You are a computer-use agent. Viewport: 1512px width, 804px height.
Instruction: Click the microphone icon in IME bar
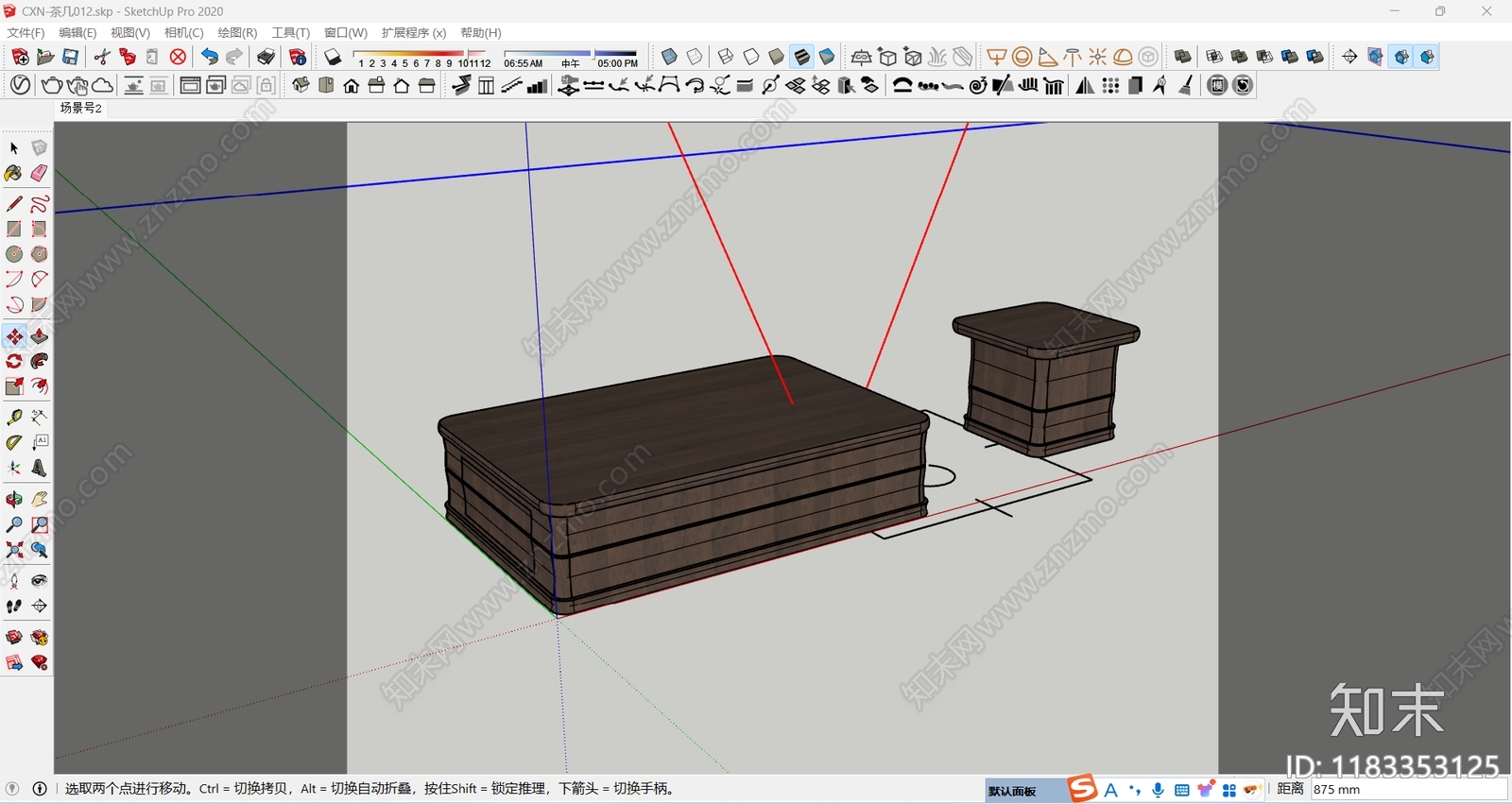pyautogui.click(x=1158, y=790)
